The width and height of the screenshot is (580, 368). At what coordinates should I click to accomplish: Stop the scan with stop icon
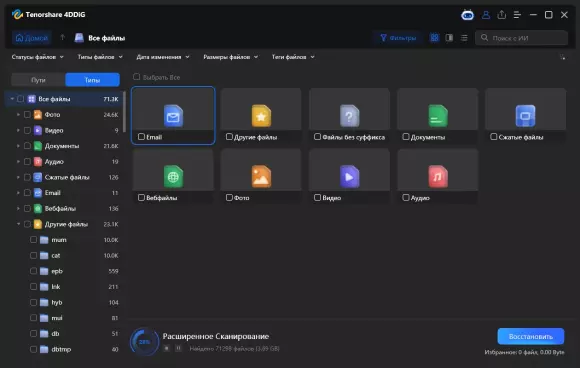(x=166, y=348)
